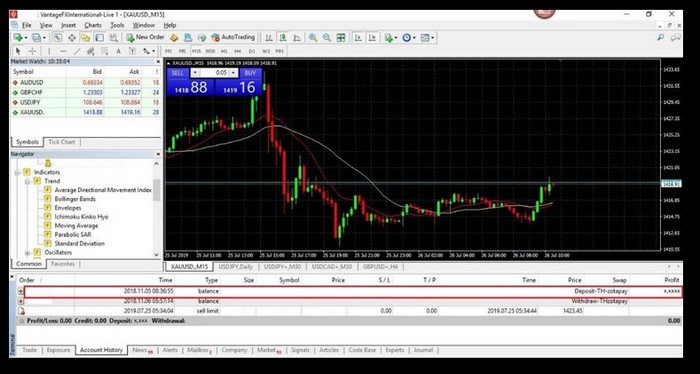
Task: Switch to the Trade terminal tab
Action: coord(29,350)
